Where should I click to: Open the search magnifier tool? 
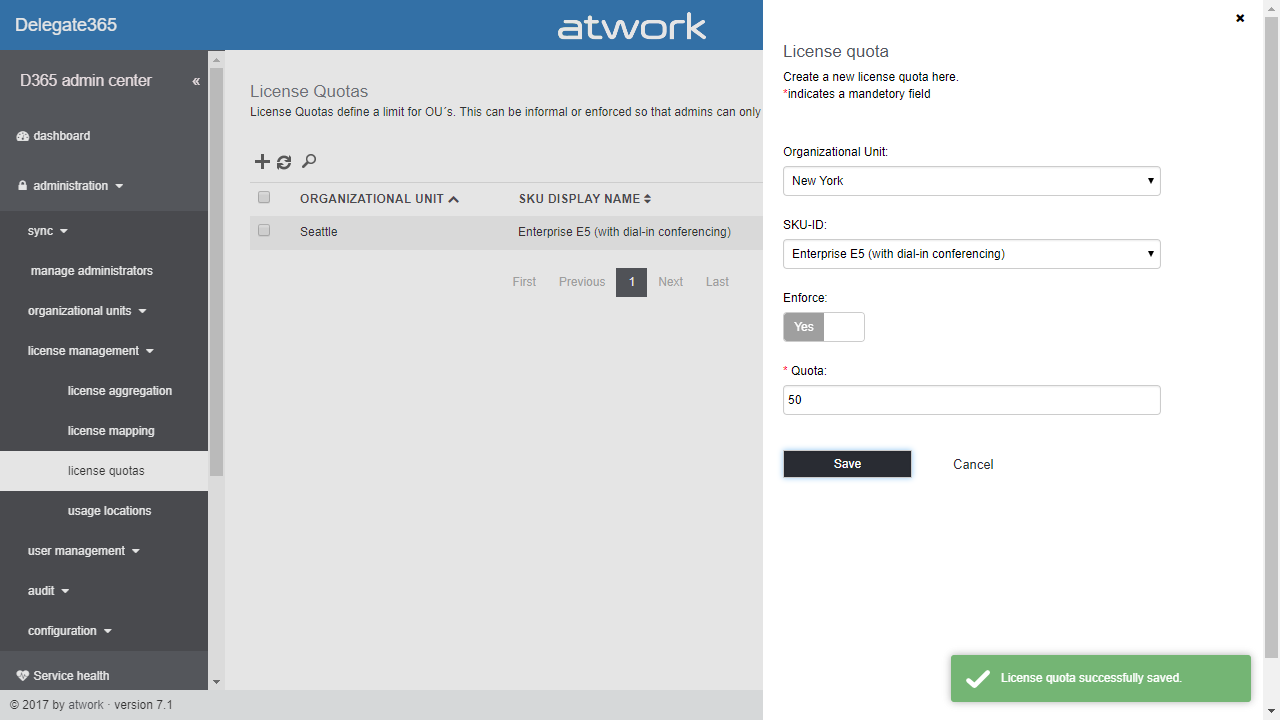tap(309, 161)
